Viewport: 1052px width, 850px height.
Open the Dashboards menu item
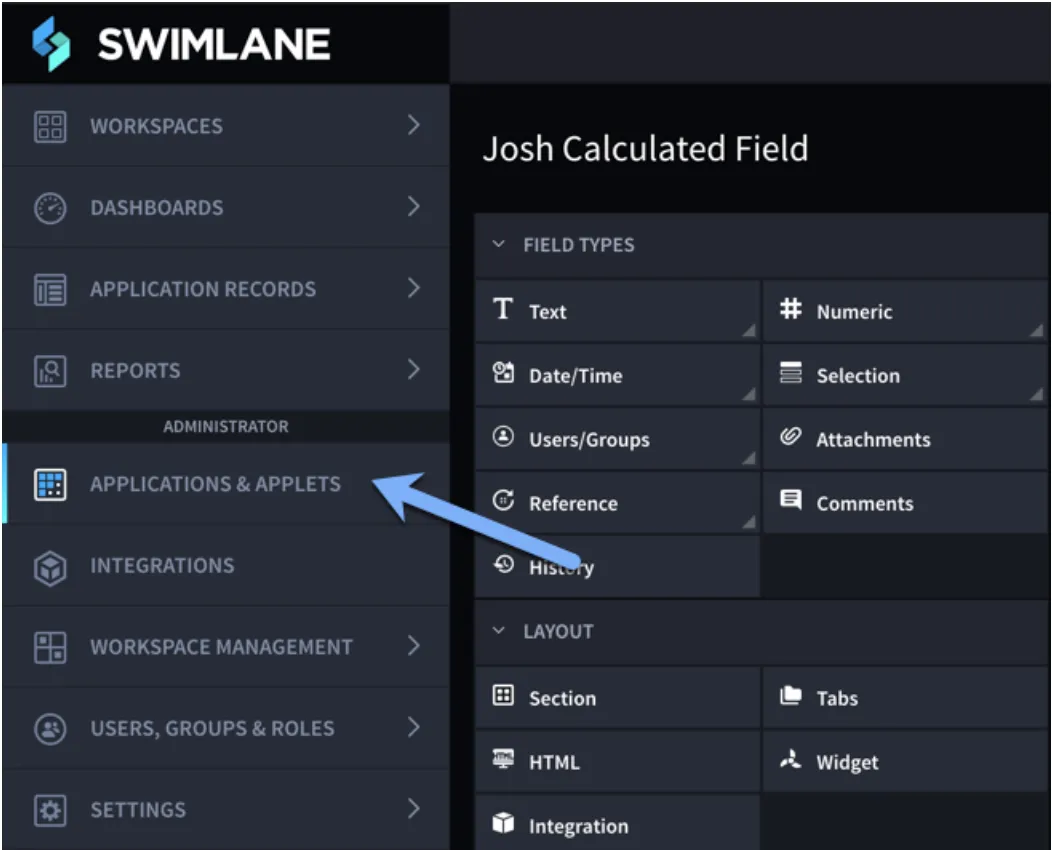226,207
